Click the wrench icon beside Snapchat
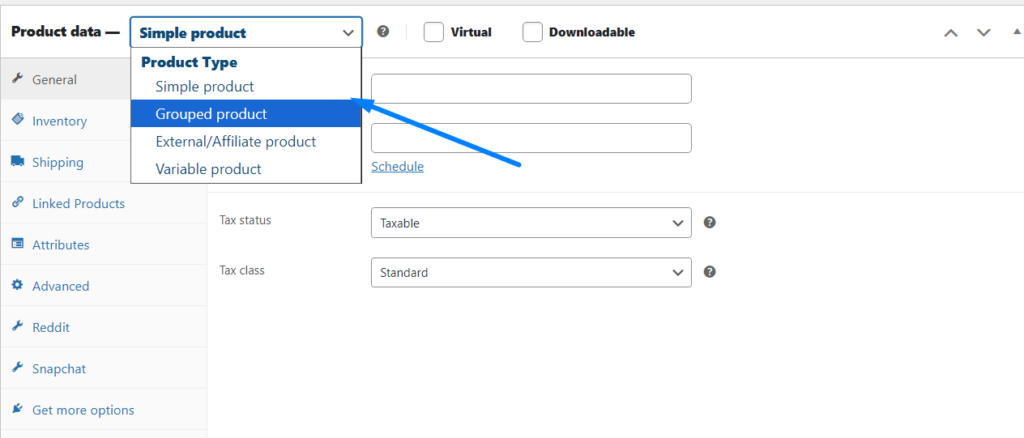 point(18,368)
